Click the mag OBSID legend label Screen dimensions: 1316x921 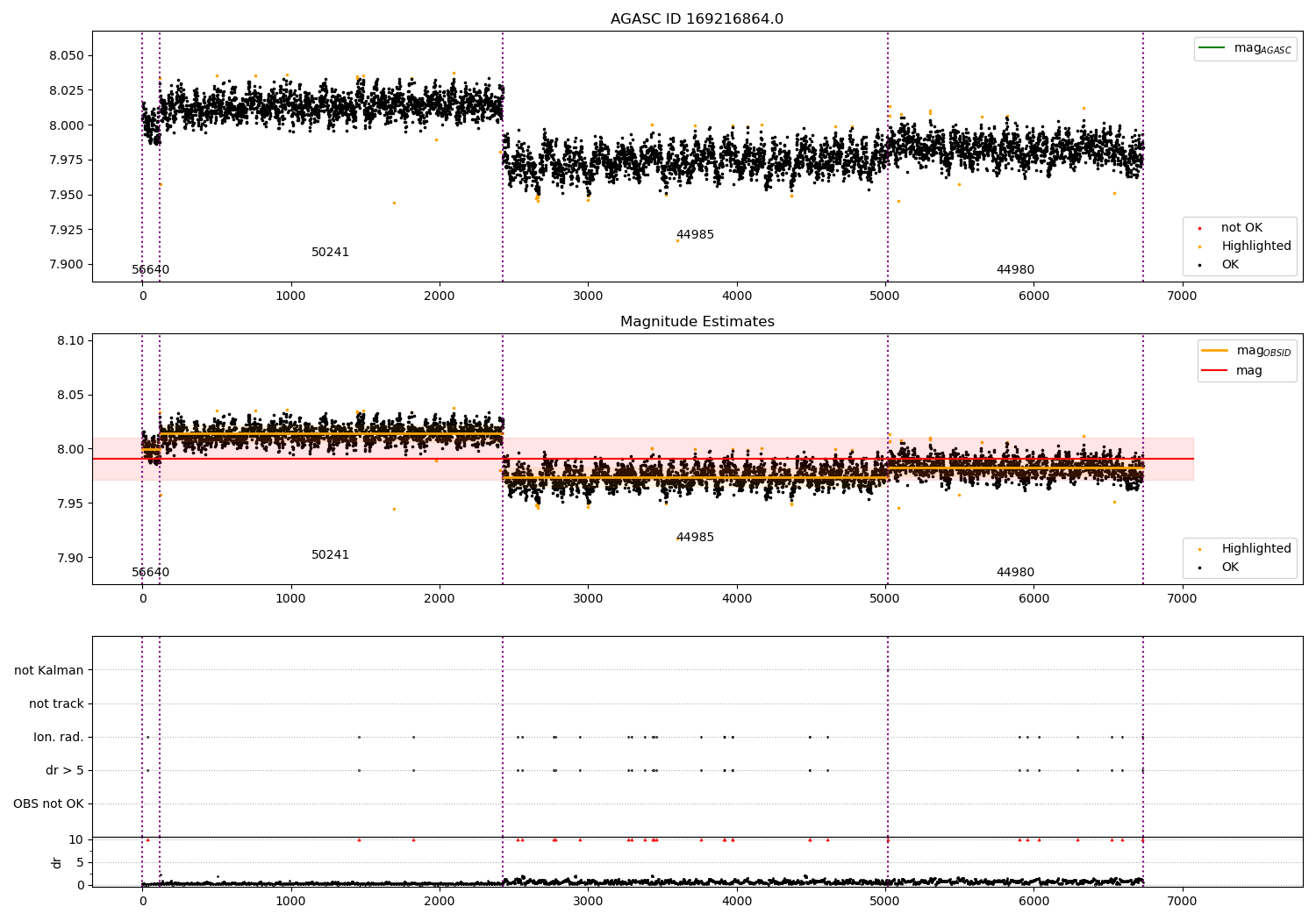pyautogui.click(x=1263, y=351)
